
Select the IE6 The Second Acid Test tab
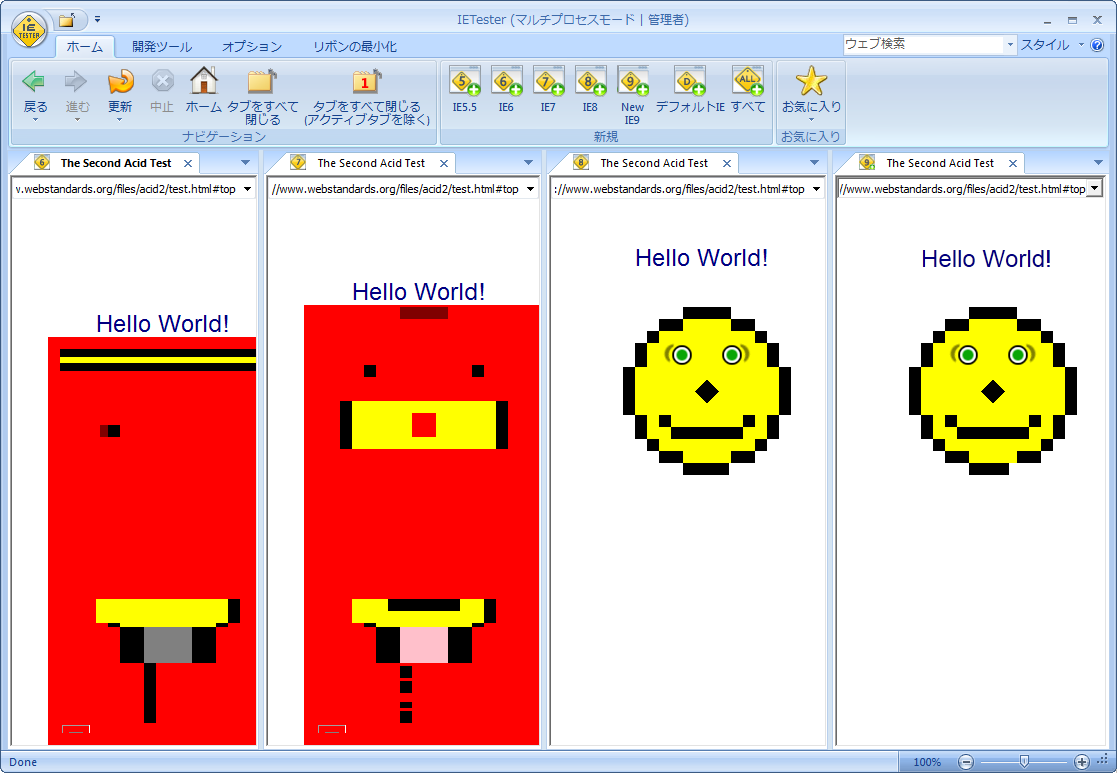point(115,163)
